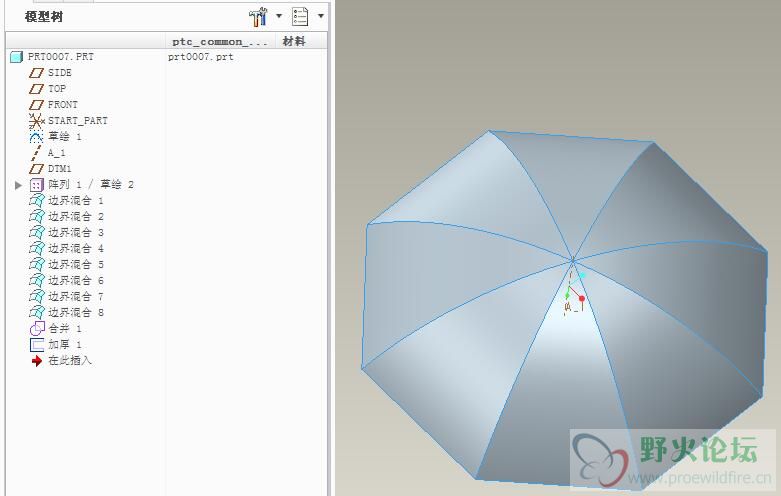
Task: Select the START_PART tree label
Action: click(x=78, y=121)
